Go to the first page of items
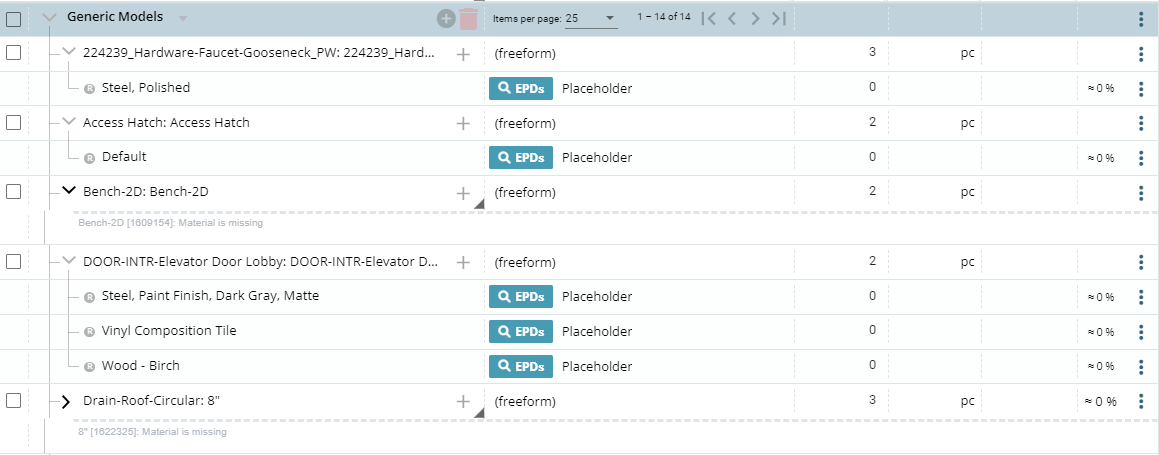The image size is (1159, 455). pos(709,18)
